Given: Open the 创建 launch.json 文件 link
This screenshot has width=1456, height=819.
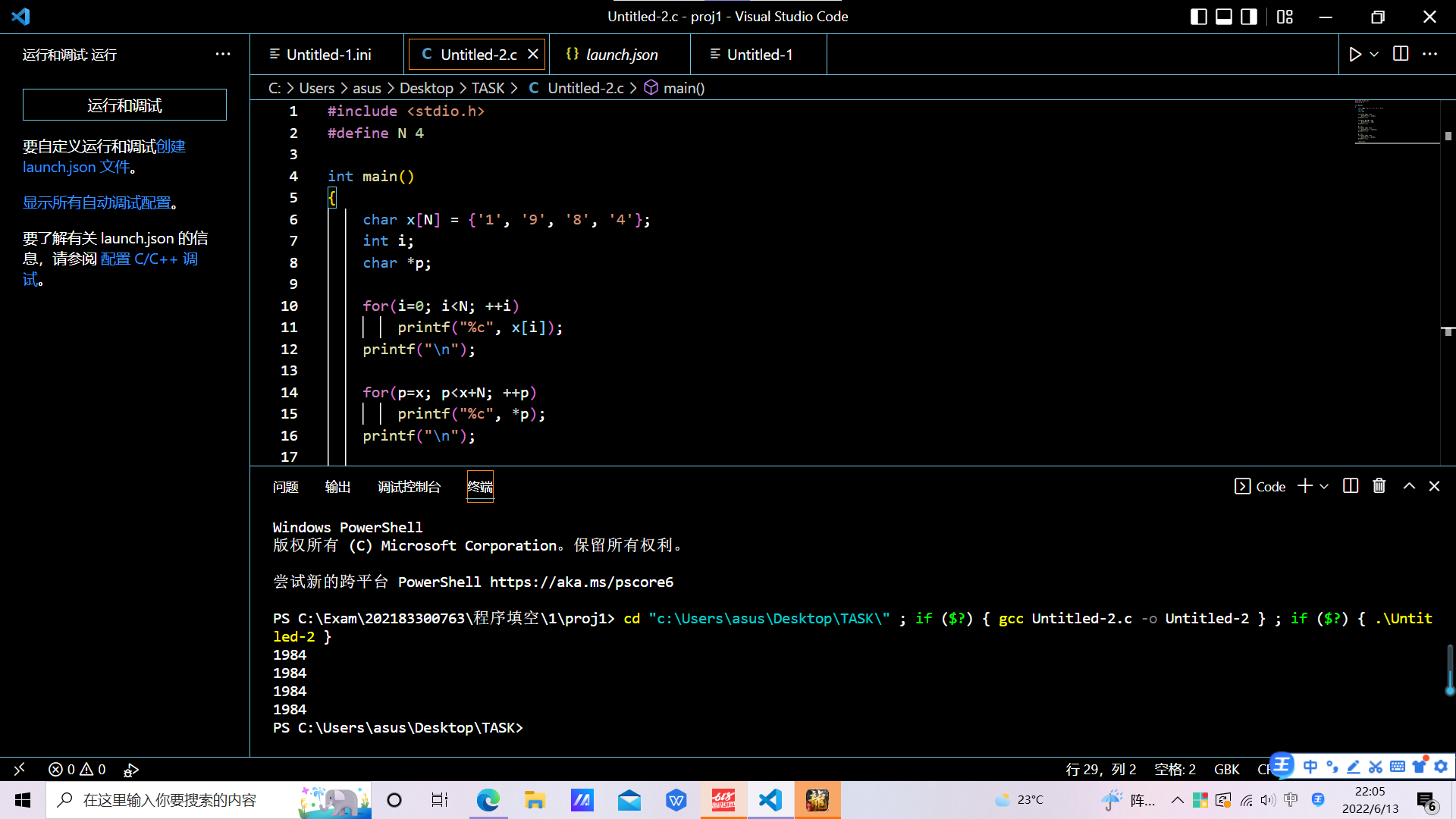Looking at the screenshot, I should 104,157.
